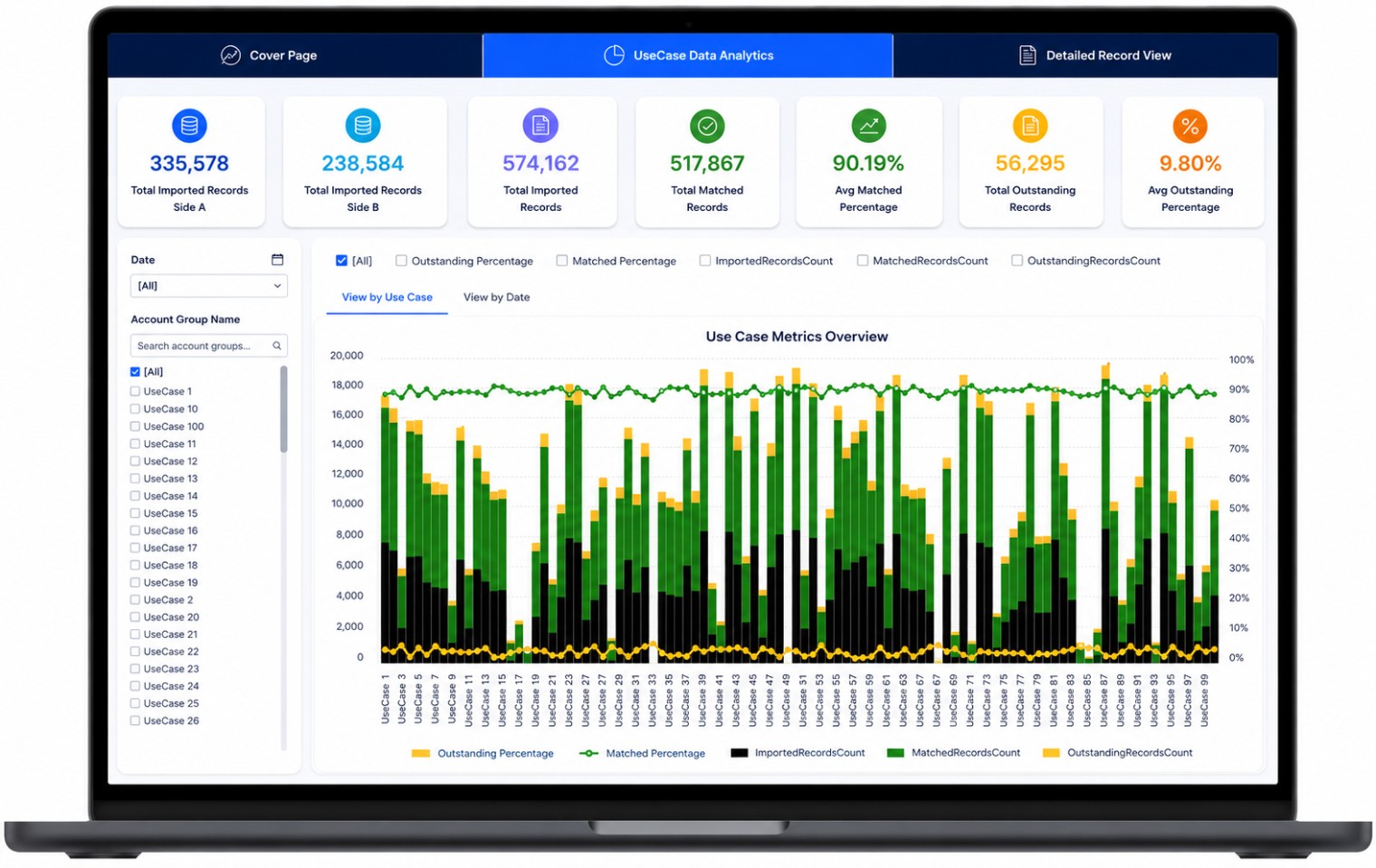Screen dimensions: 1376x868
Task: Click the account group list scrollbar
Action: (x=283, y=409)
